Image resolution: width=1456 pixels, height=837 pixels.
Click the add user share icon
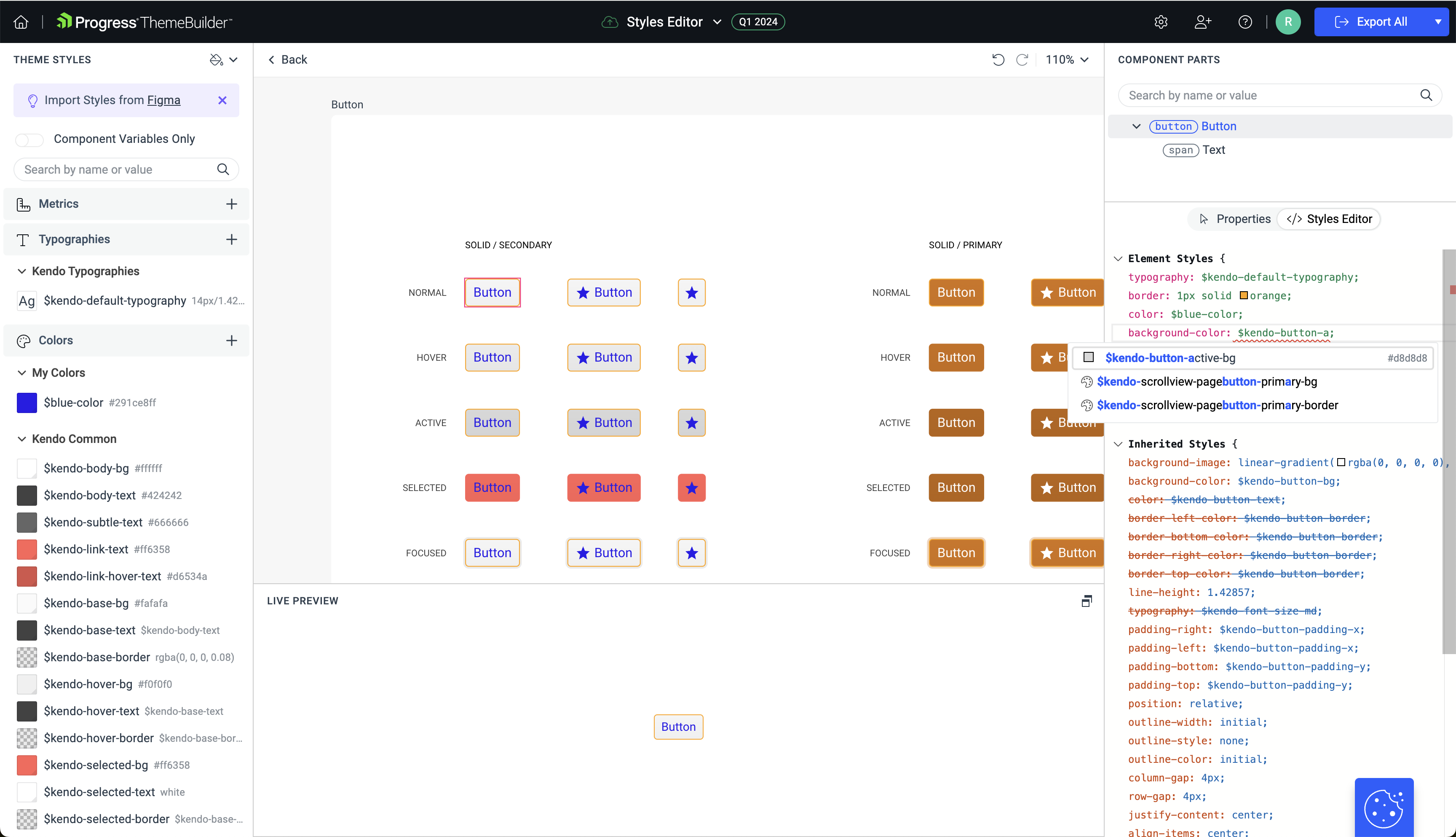(1203, 22)
